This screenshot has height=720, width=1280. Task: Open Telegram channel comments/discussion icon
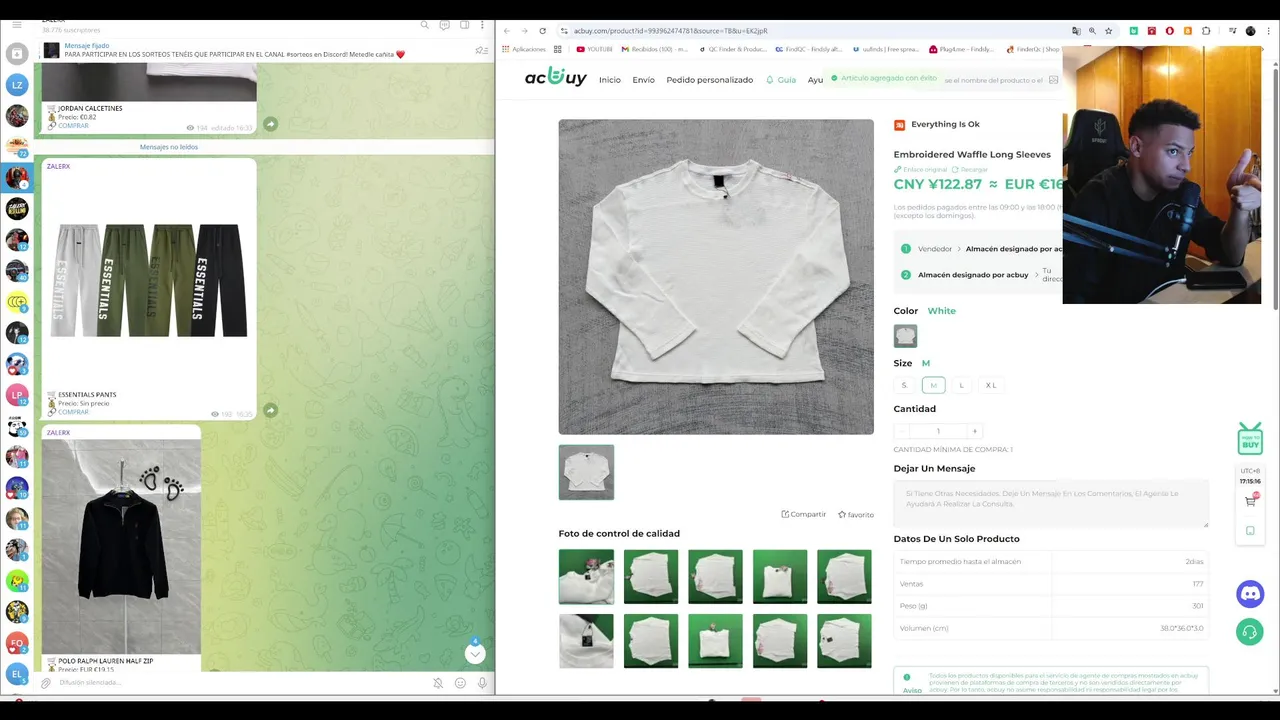[445, 25]
